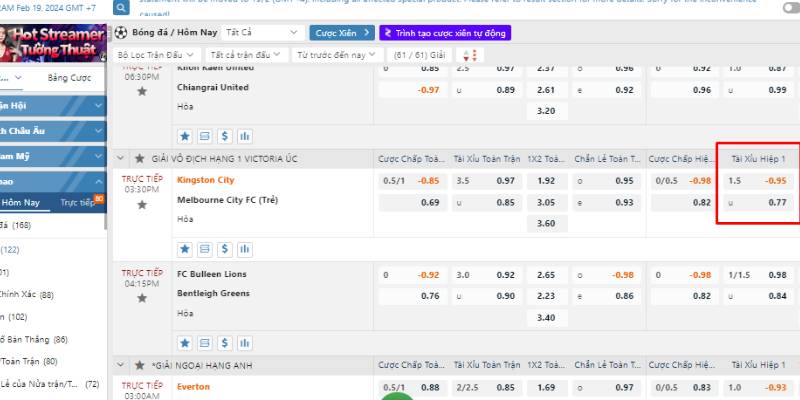Open the Tất Cả dropdown
This screenshot has height=400, width=800.
263,32
